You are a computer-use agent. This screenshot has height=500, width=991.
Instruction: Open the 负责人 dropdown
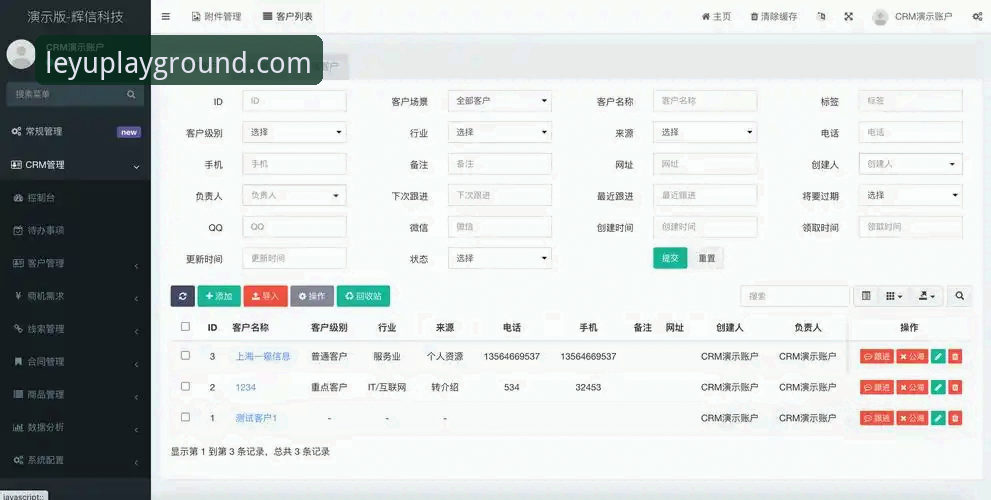(294, 195)
